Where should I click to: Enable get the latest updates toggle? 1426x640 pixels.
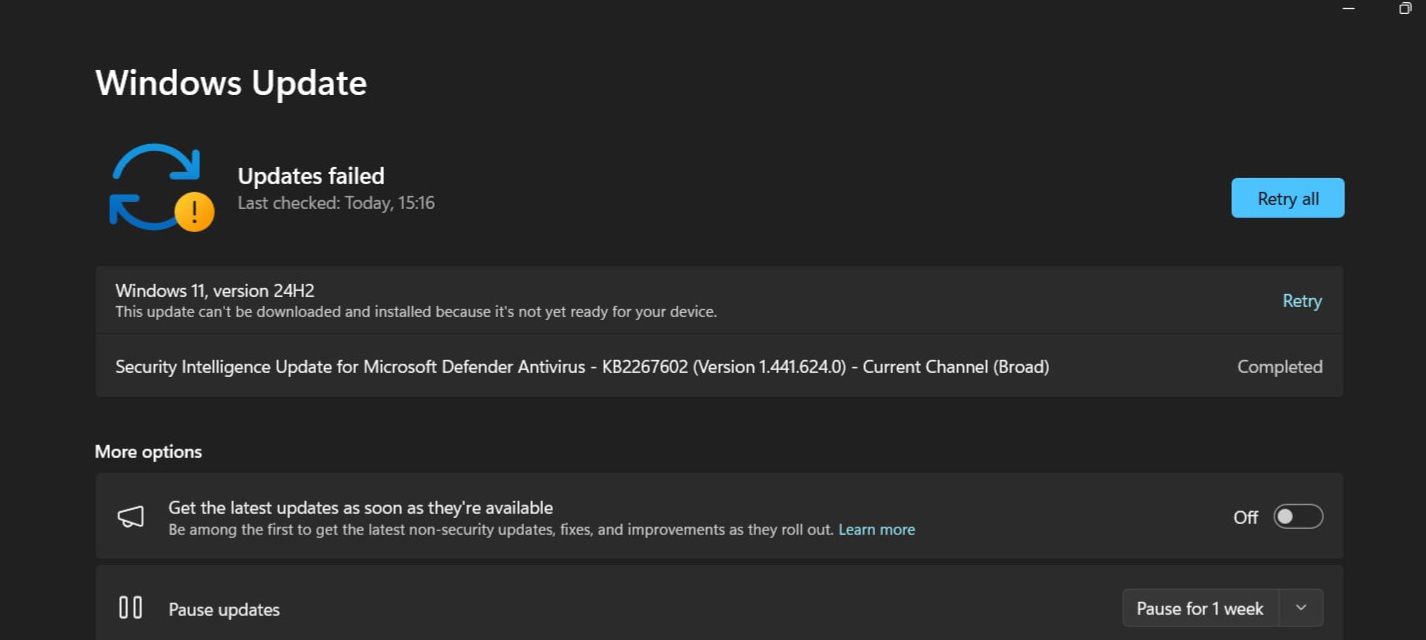1298,517
